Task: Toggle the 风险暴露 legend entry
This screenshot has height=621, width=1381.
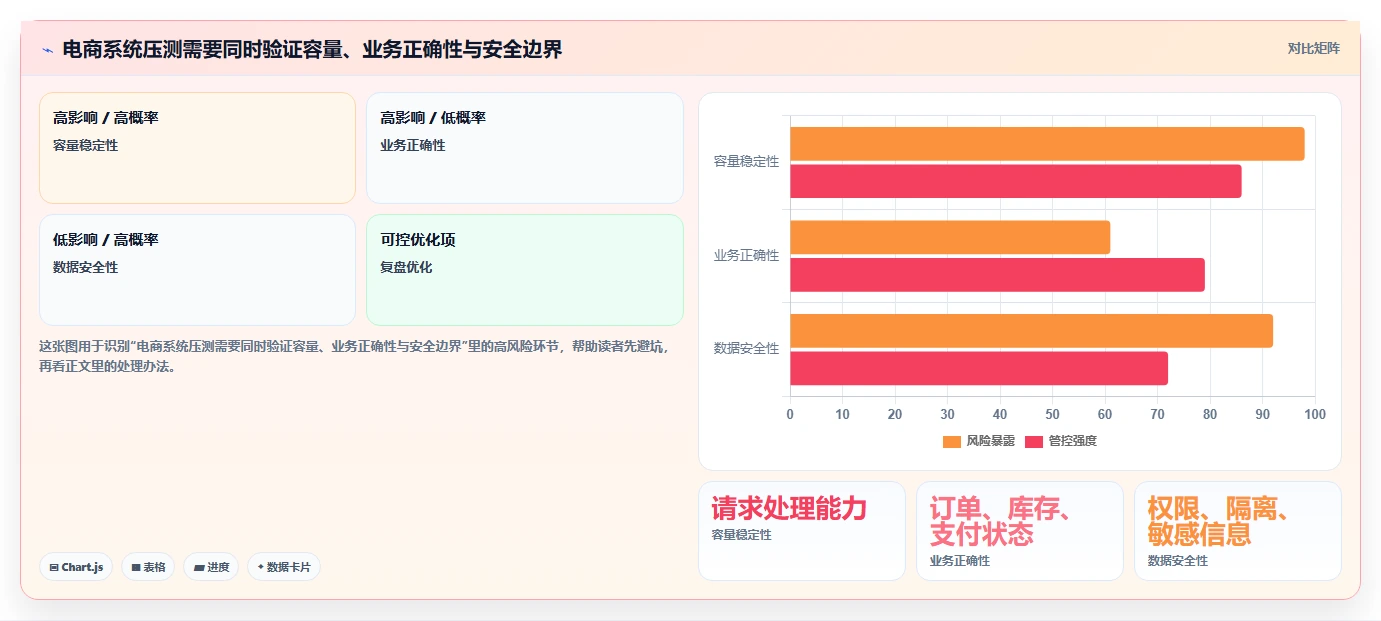Action: [x=979, y=441]
